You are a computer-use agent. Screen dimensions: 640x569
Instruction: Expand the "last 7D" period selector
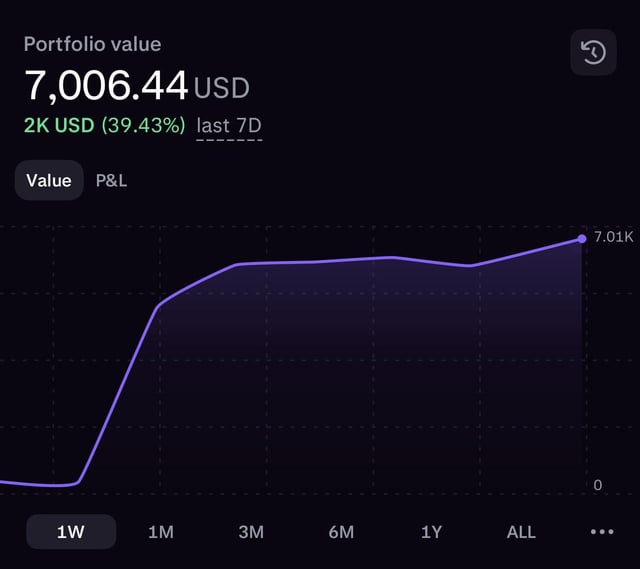point(229,126)
